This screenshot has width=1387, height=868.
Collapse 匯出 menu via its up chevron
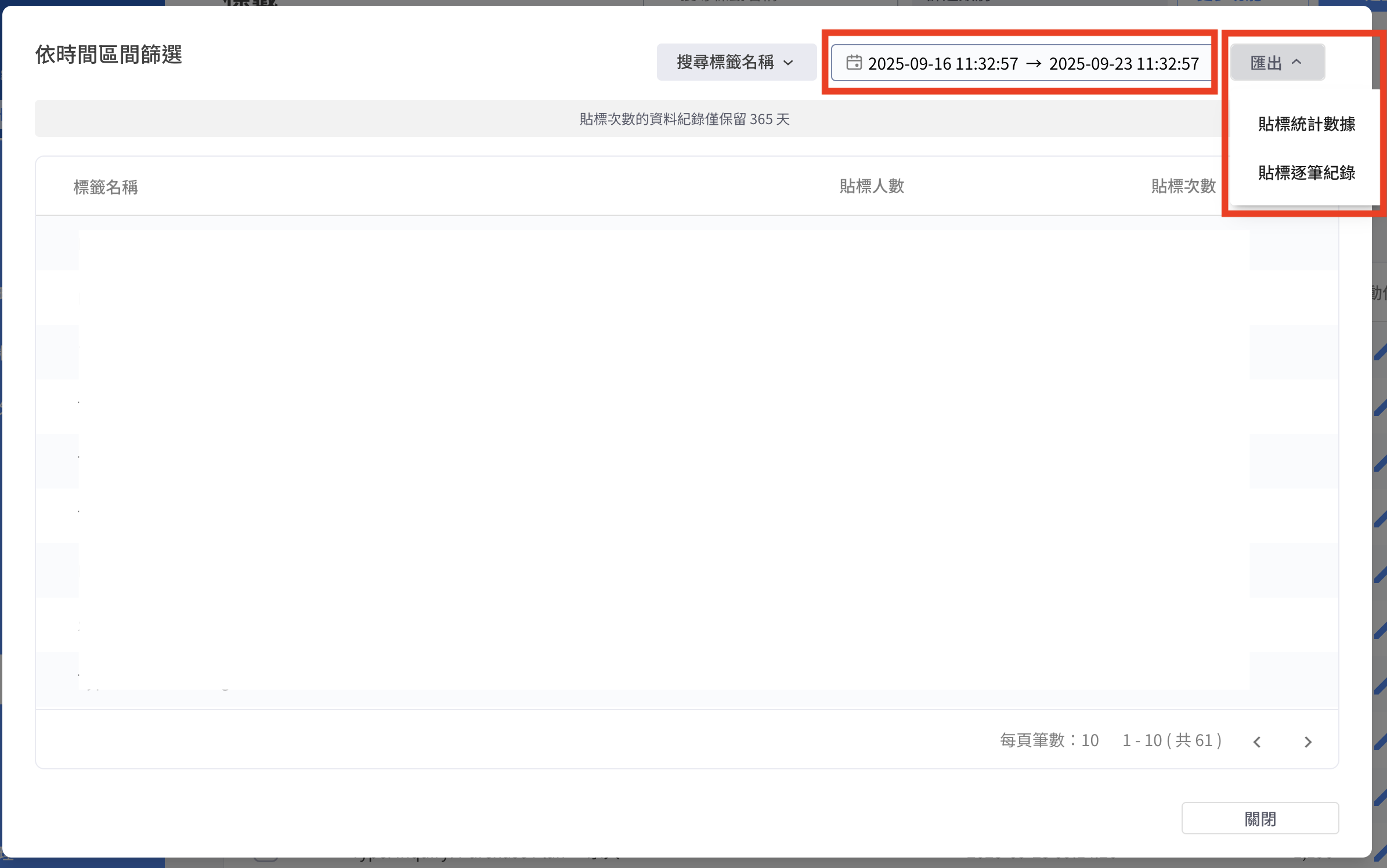click(1296, 62)
